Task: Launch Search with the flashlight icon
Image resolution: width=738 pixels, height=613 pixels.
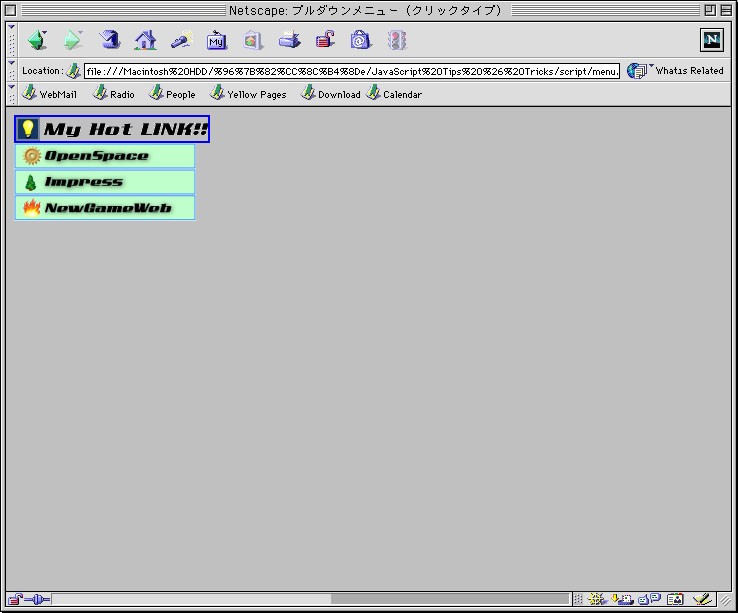Action: click(x=181, y=40)
